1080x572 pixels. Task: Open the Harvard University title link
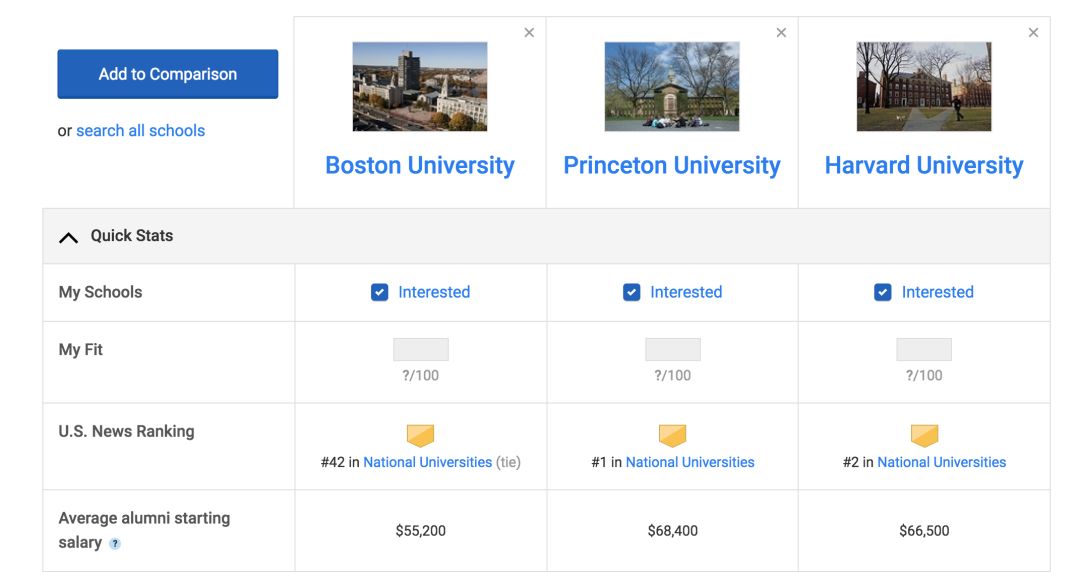point(924,165)
